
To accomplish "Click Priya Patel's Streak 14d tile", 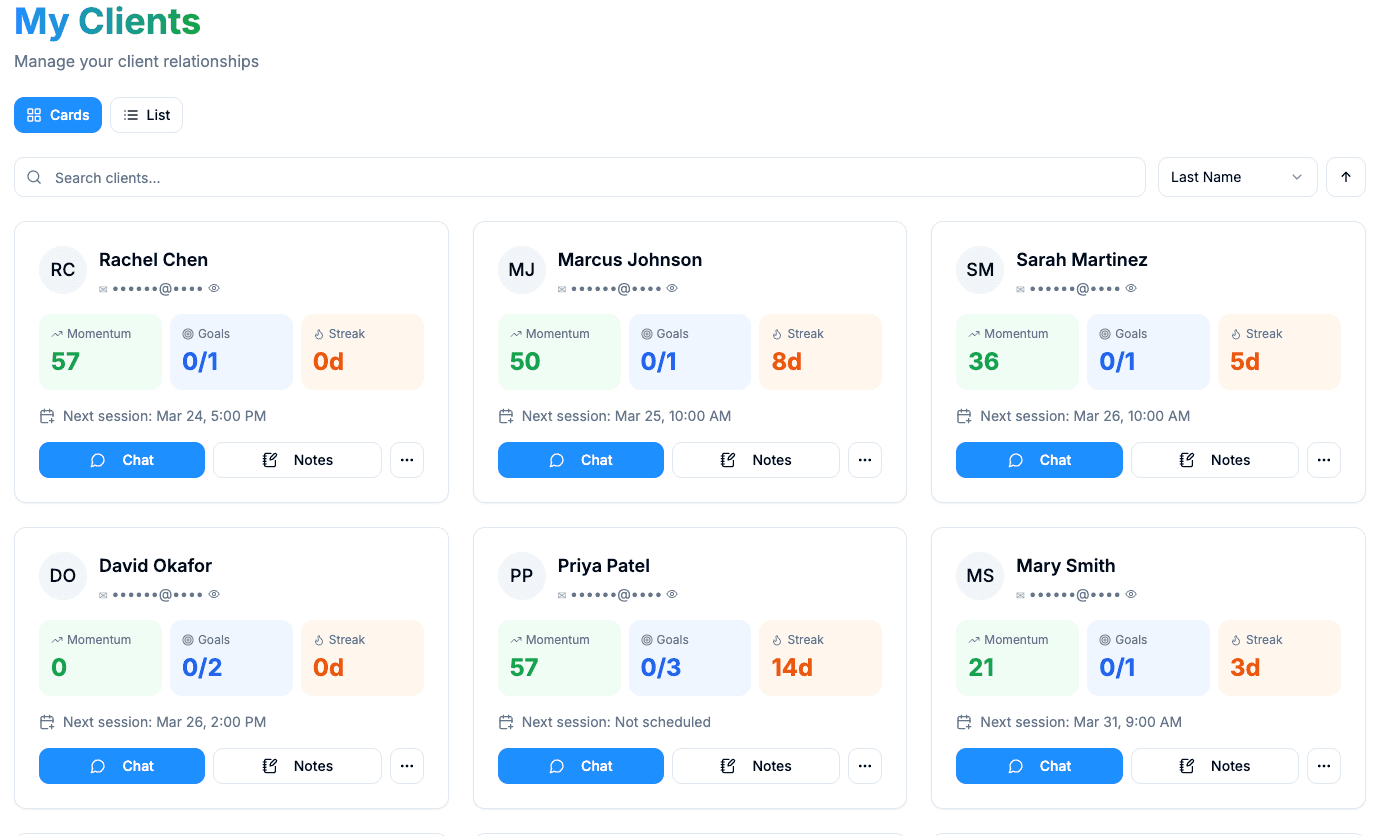I will [820, 658].
